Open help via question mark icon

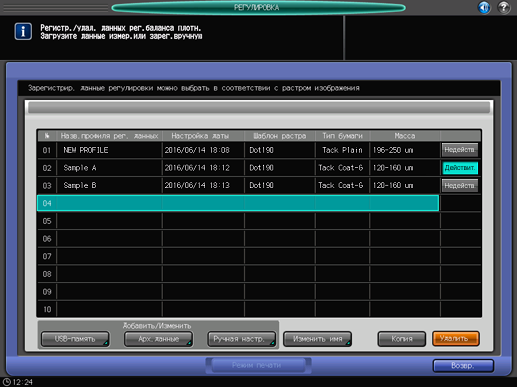(504, 7)
